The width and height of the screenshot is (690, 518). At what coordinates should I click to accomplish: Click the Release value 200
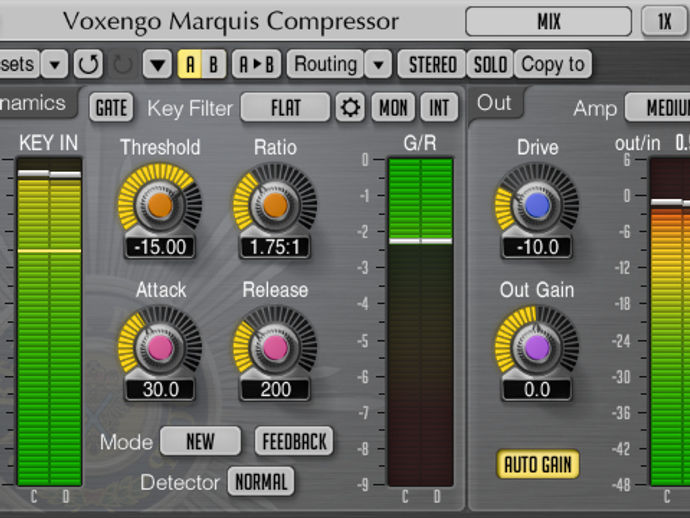(x=275, y=389)
